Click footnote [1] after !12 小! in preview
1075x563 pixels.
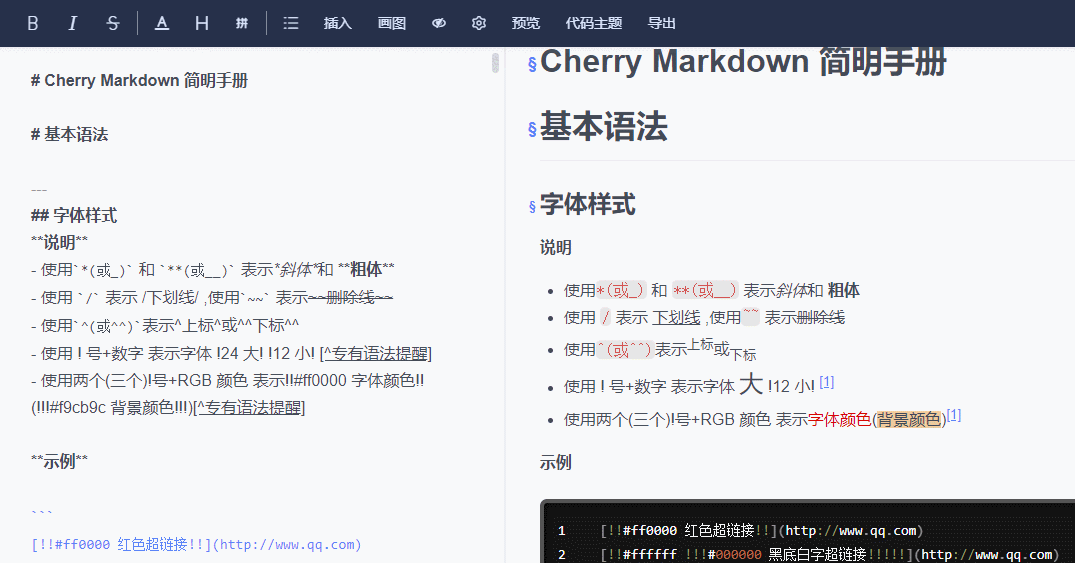826,382
